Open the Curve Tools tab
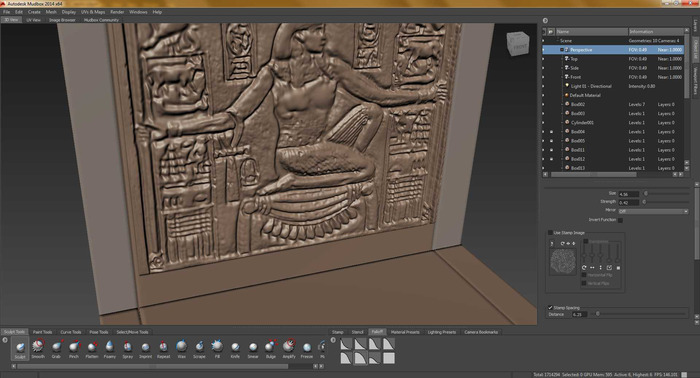Image resolution: width=700 pixels, height=378 pixels. coord(71,332)
